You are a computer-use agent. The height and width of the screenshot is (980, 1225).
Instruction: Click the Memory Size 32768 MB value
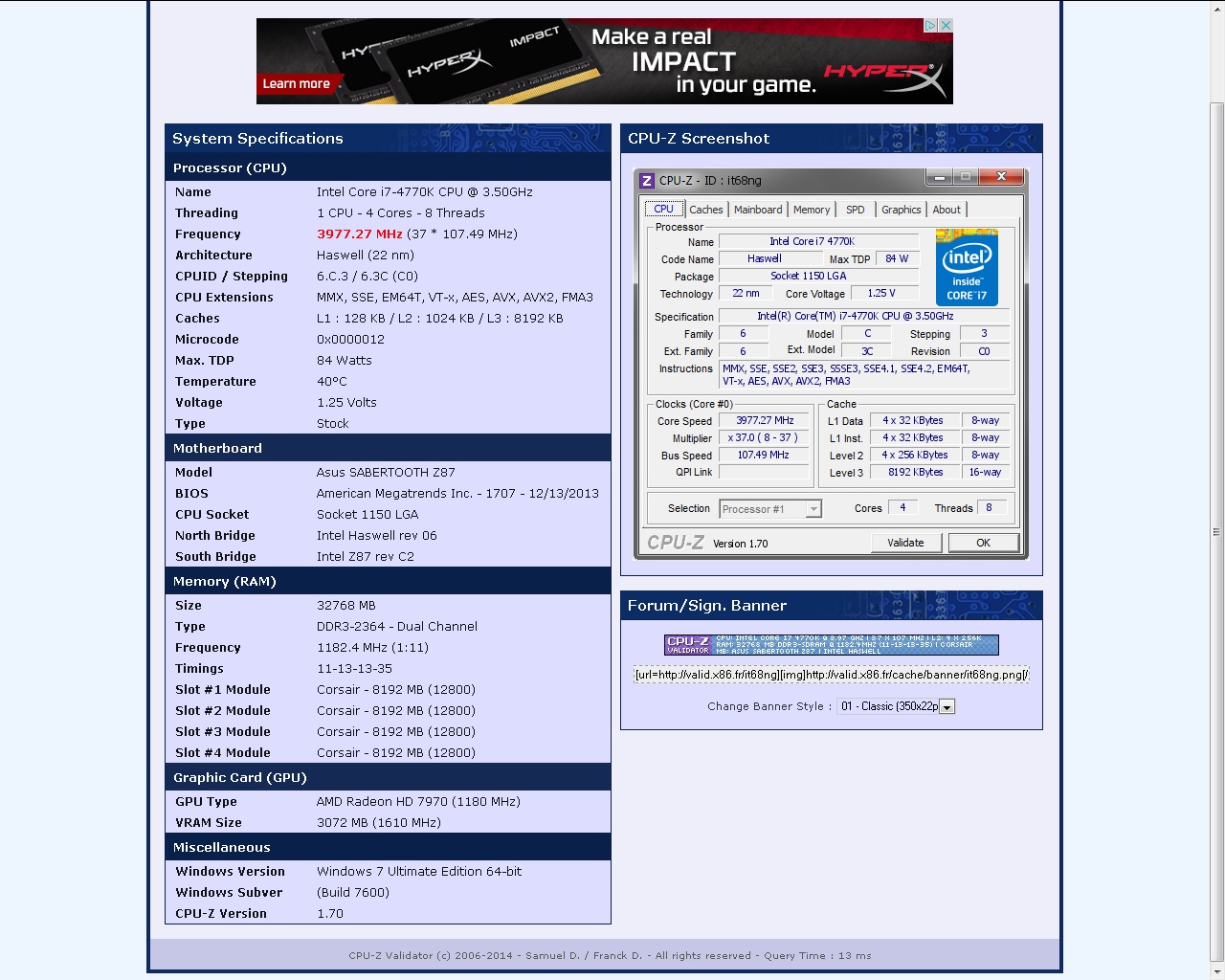point(346,606)
